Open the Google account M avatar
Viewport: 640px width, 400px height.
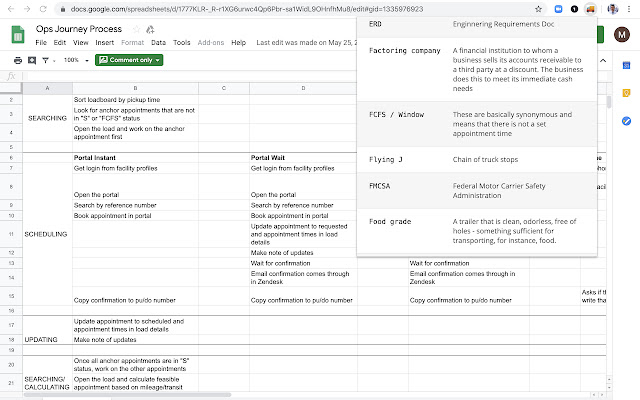pos(622,35)
